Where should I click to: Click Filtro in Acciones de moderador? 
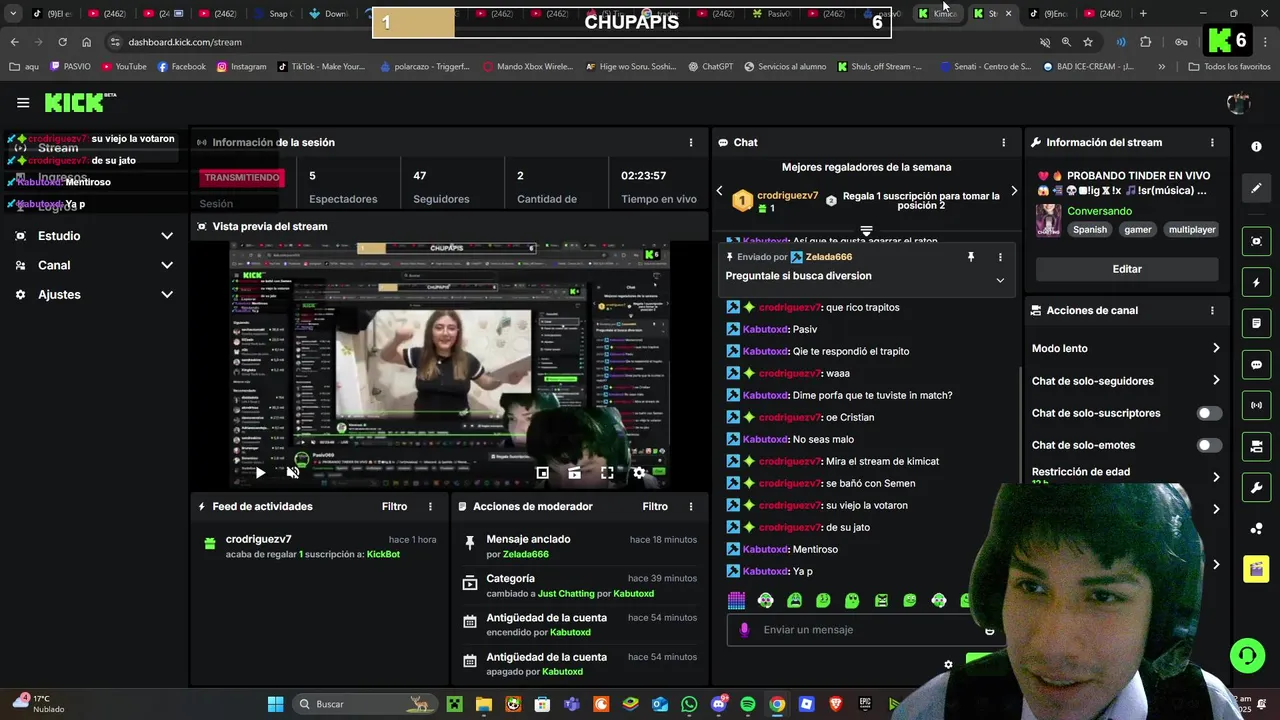tap(655, 506)
